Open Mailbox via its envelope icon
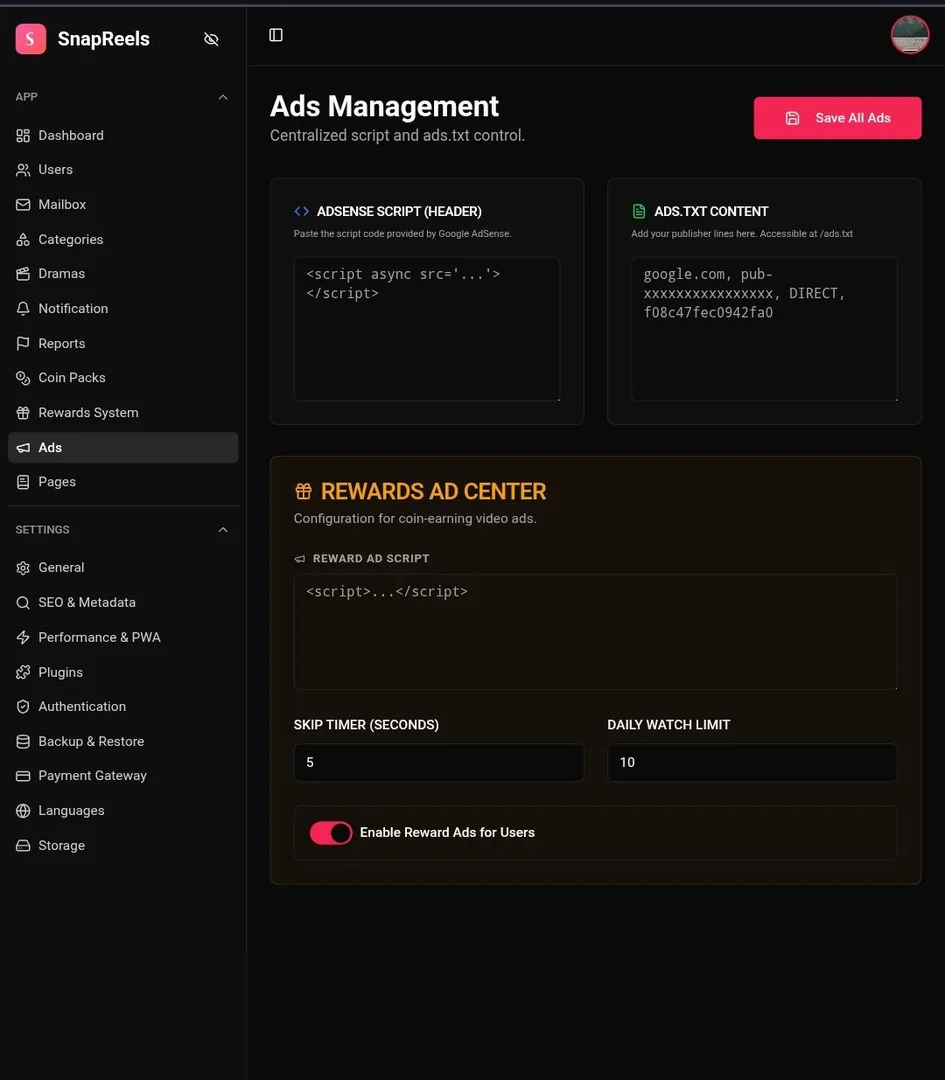This screenshot has width=945, height=1080. pyautogui.click(x=23, y=205)
